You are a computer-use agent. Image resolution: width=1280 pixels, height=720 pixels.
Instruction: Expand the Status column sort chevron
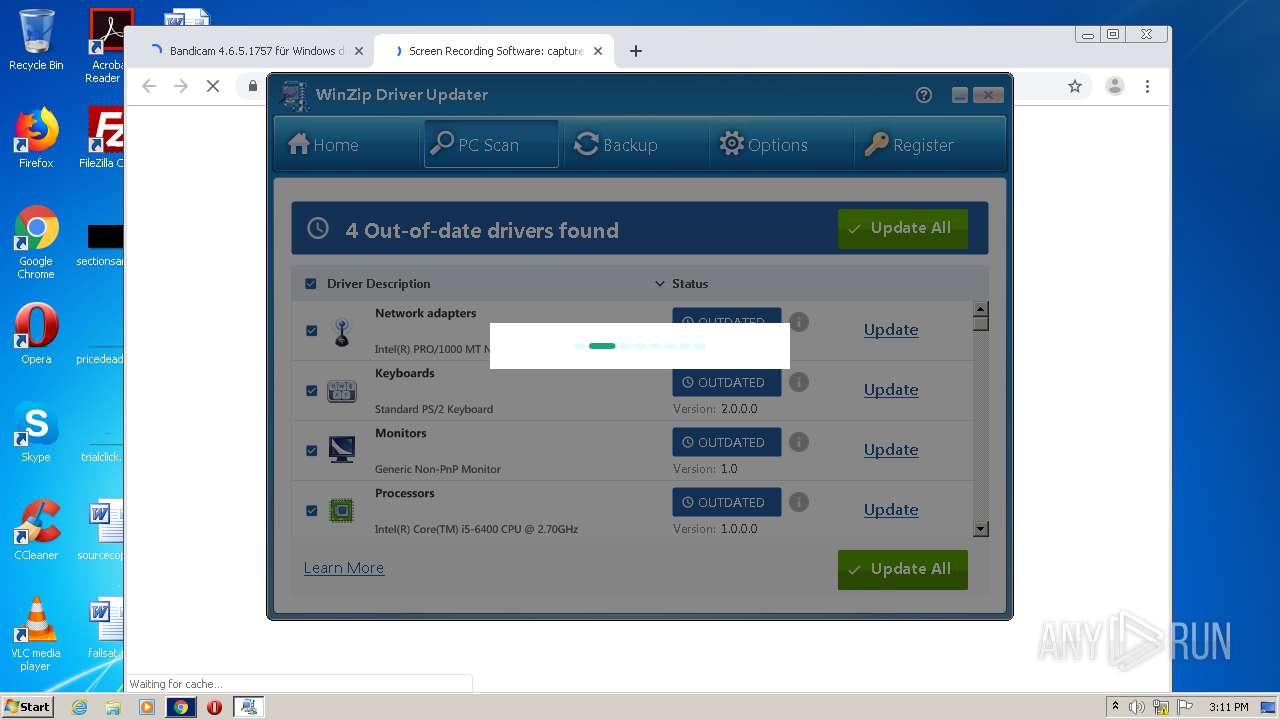(x=659, y=284)
